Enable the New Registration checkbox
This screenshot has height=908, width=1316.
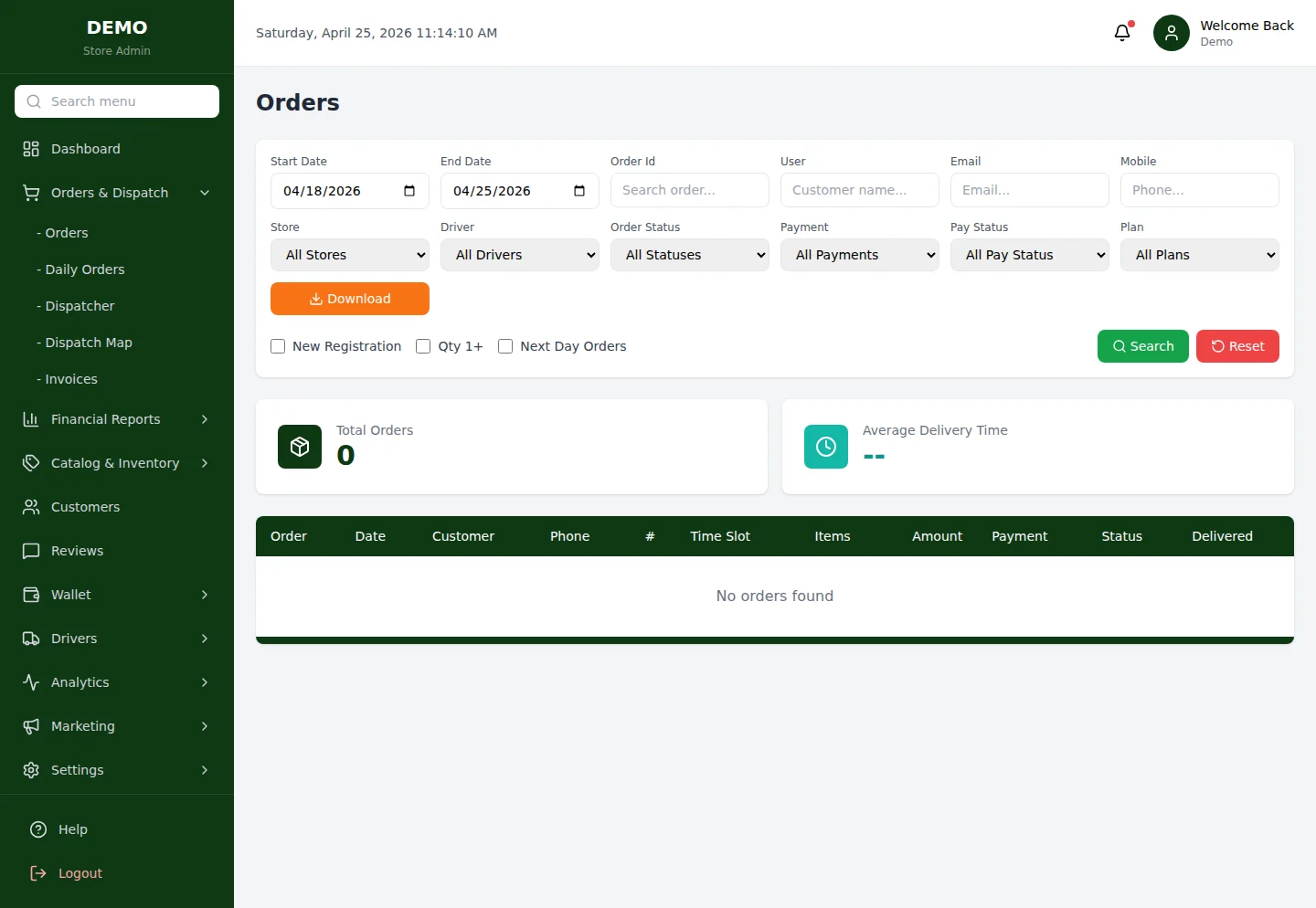[x=278, y=346]
